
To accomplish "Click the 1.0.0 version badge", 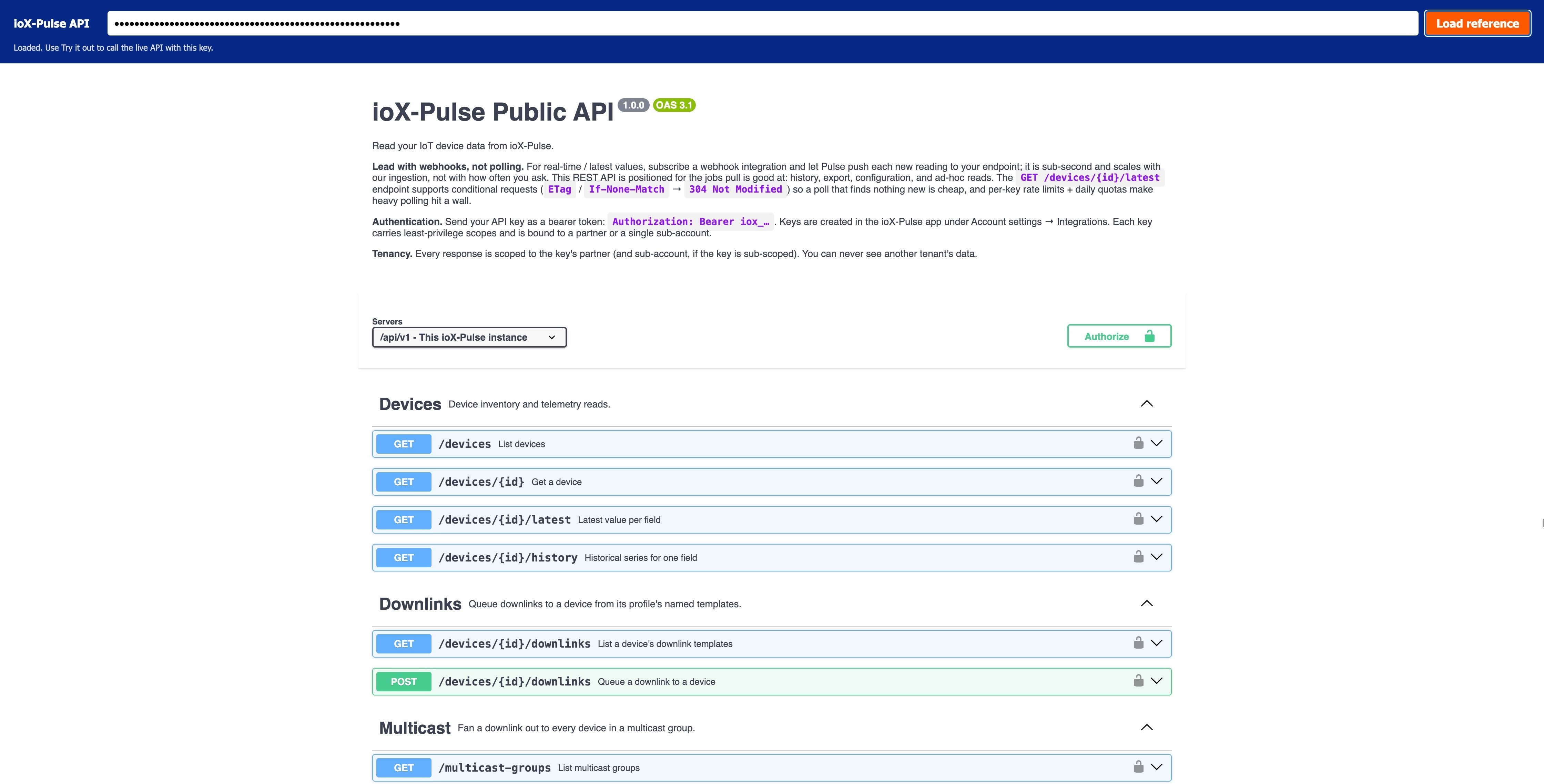I will tap(633, 105).
